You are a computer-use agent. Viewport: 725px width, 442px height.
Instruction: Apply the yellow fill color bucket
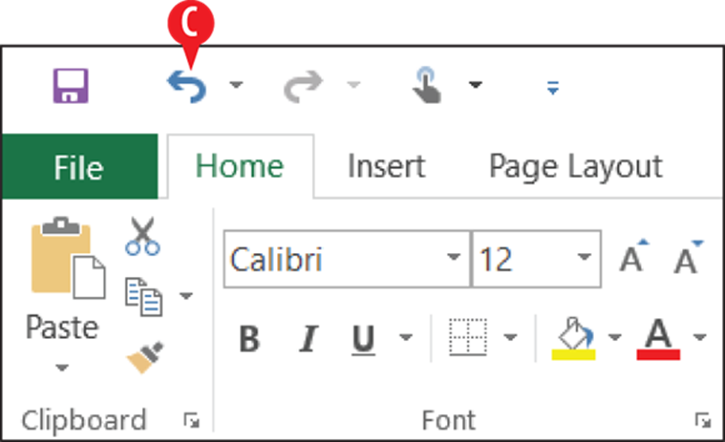pyautogui.click(x=573, y=338)
